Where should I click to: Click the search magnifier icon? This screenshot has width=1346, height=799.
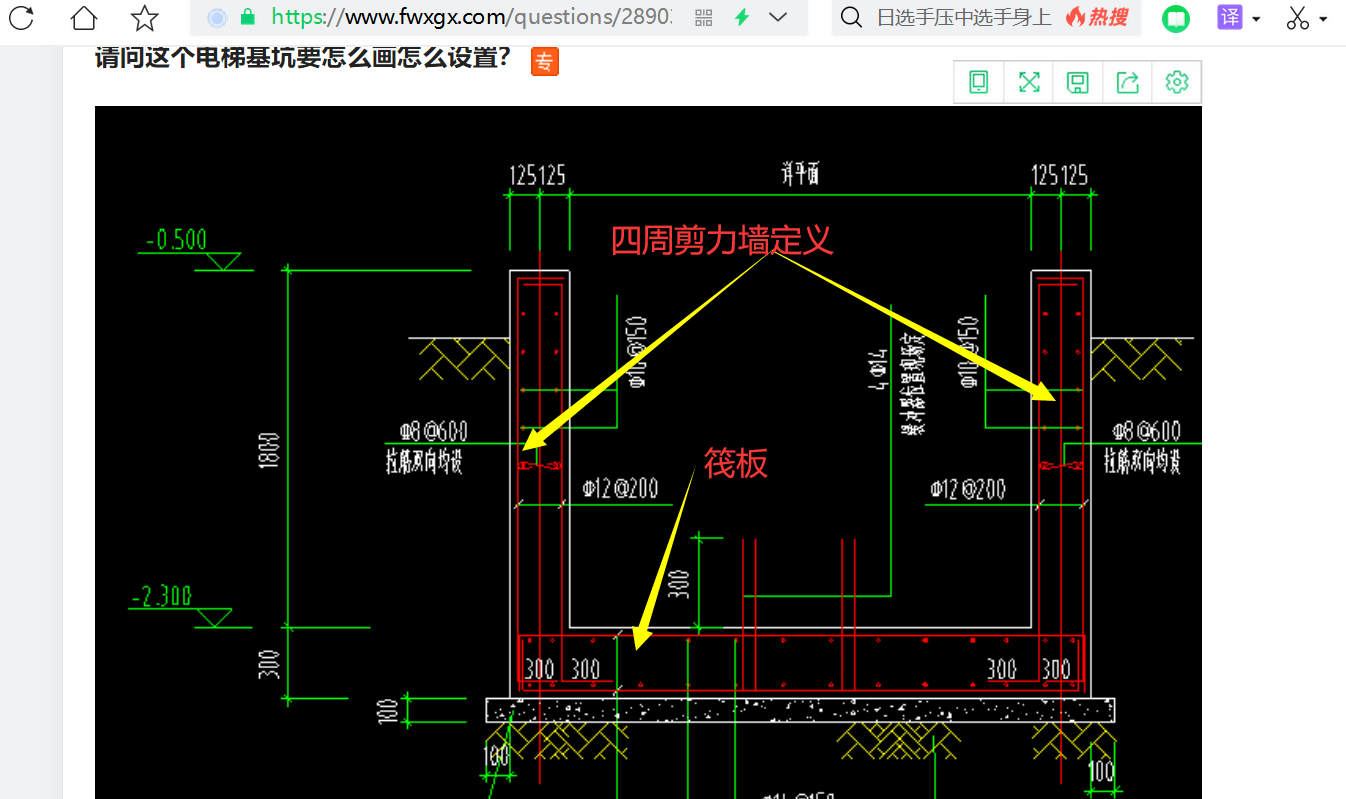click(851, 17)
